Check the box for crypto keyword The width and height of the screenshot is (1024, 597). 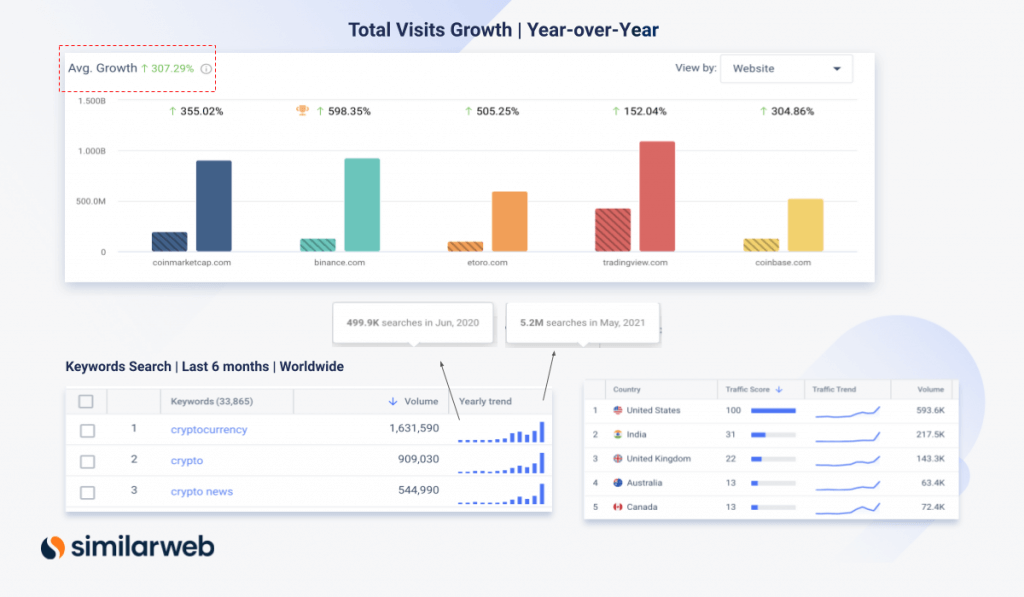click(88, 462)
